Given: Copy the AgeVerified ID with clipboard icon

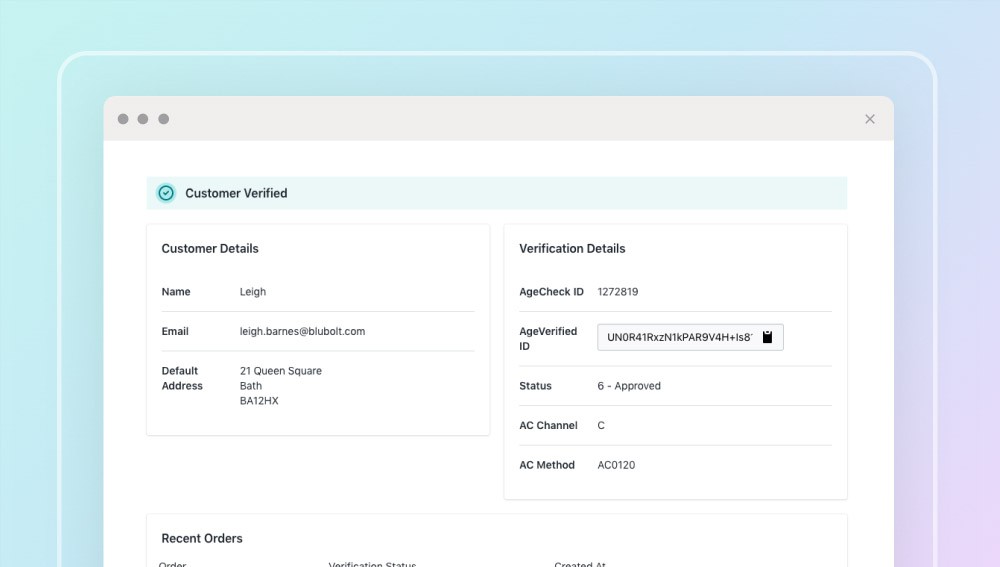Looking at the screenshot, I should coord(767,337).
